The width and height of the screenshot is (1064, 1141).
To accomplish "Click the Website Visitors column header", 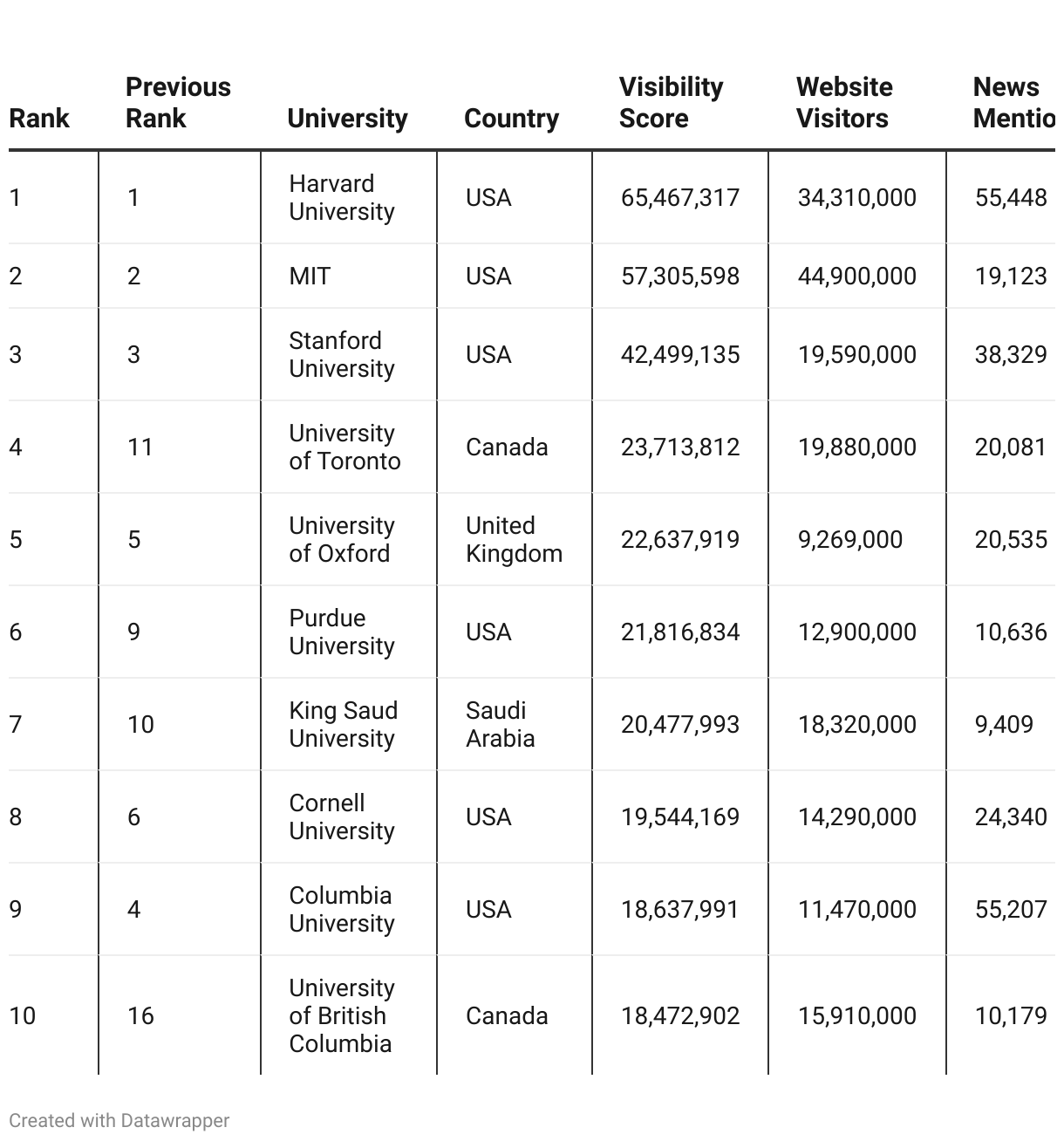I will coord(844,103).
